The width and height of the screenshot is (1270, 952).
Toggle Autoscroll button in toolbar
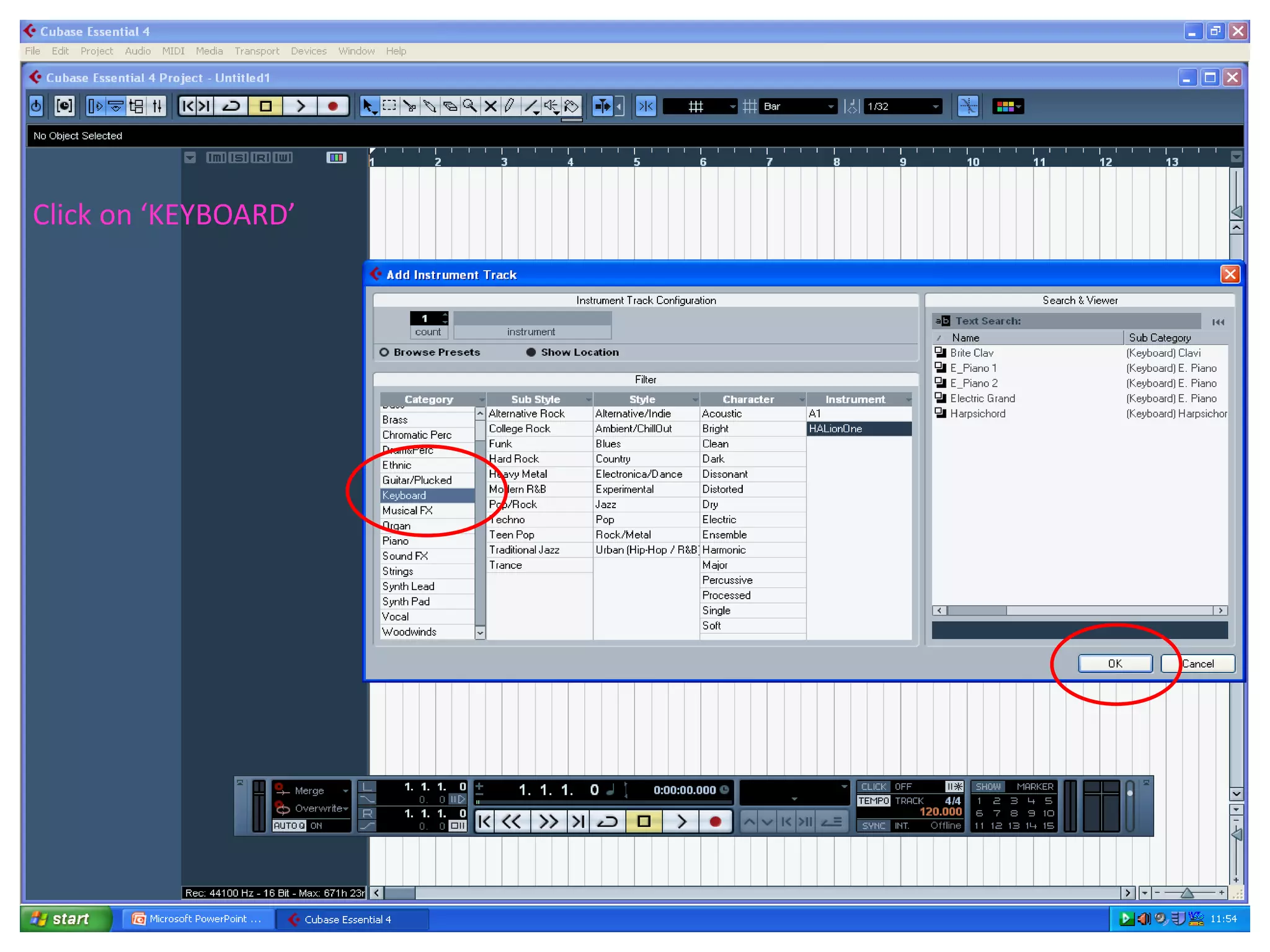pos(603,107)
